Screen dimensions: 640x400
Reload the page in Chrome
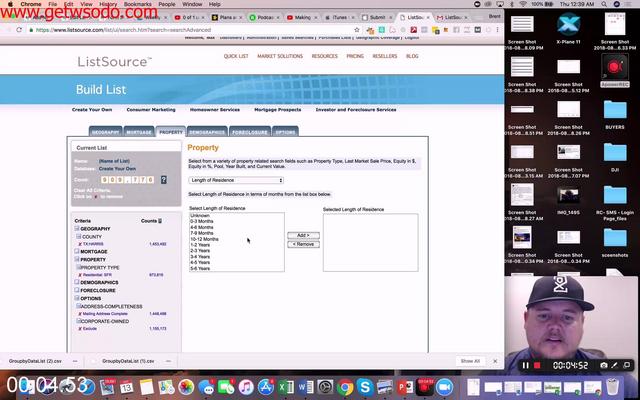click(x=19, y=30)
